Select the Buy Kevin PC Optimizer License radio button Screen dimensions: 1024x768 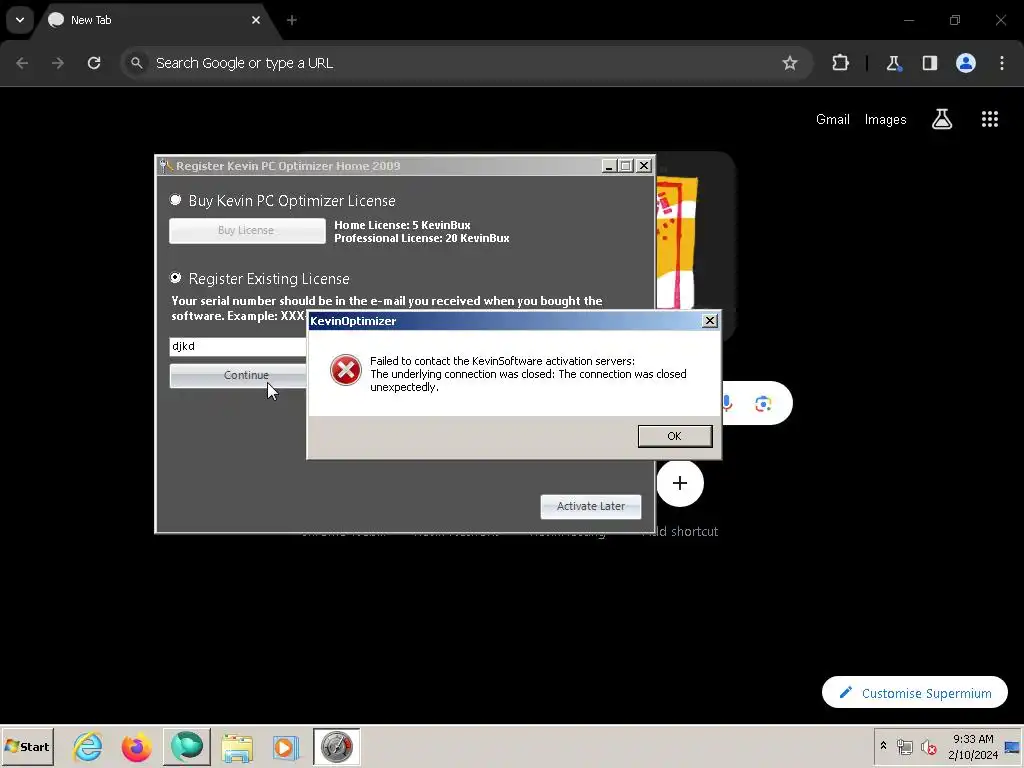tap(175, 200)
